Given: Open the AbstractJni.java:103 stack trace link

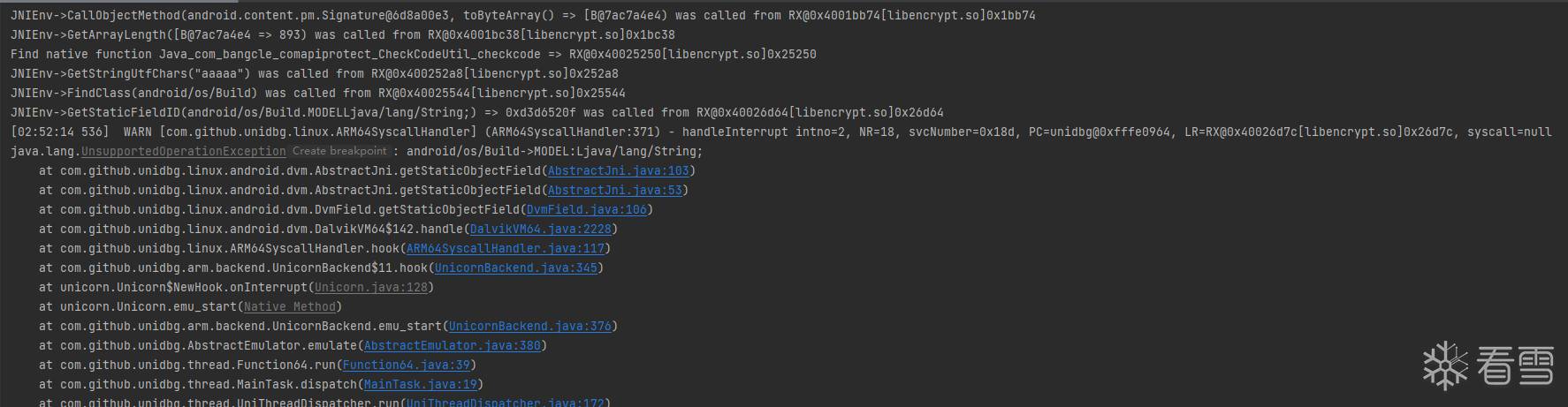Looking at the screenshot, I should click(618, 171).
